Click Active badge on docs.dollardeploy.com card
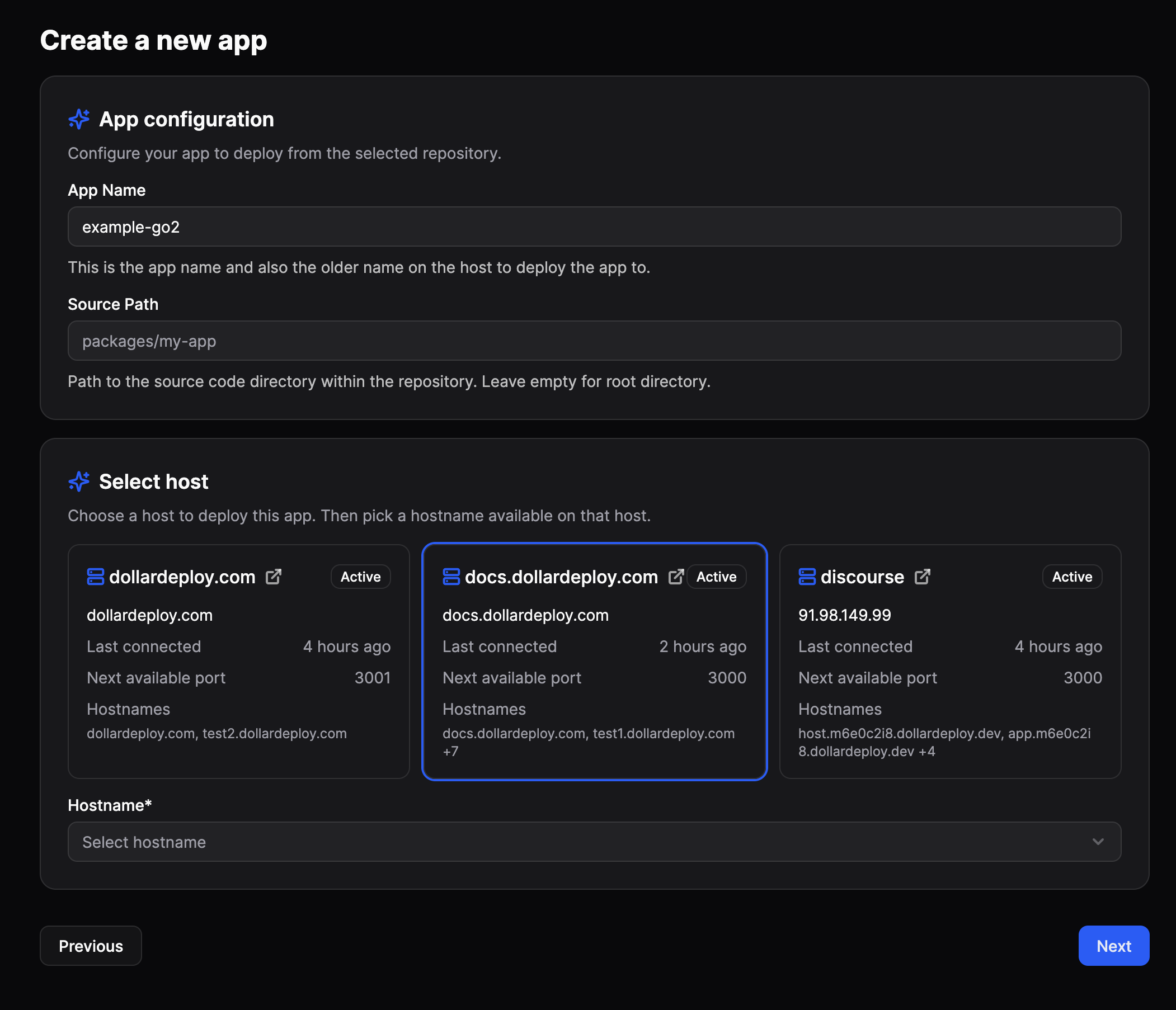The width and height of the screenshot is (1176, 1010). pos(716,577)
